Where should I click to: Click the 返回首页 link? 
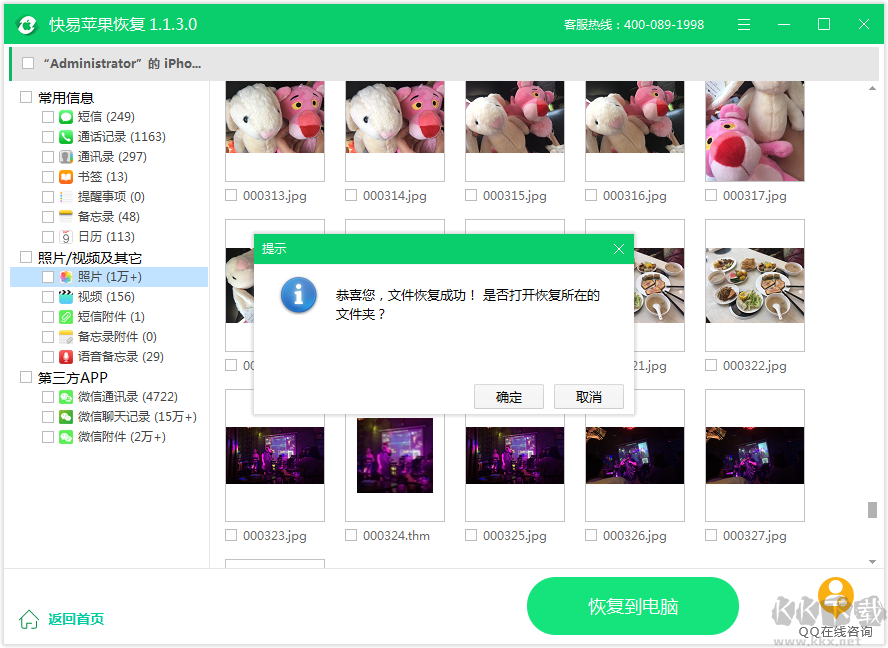click(76, 619)
